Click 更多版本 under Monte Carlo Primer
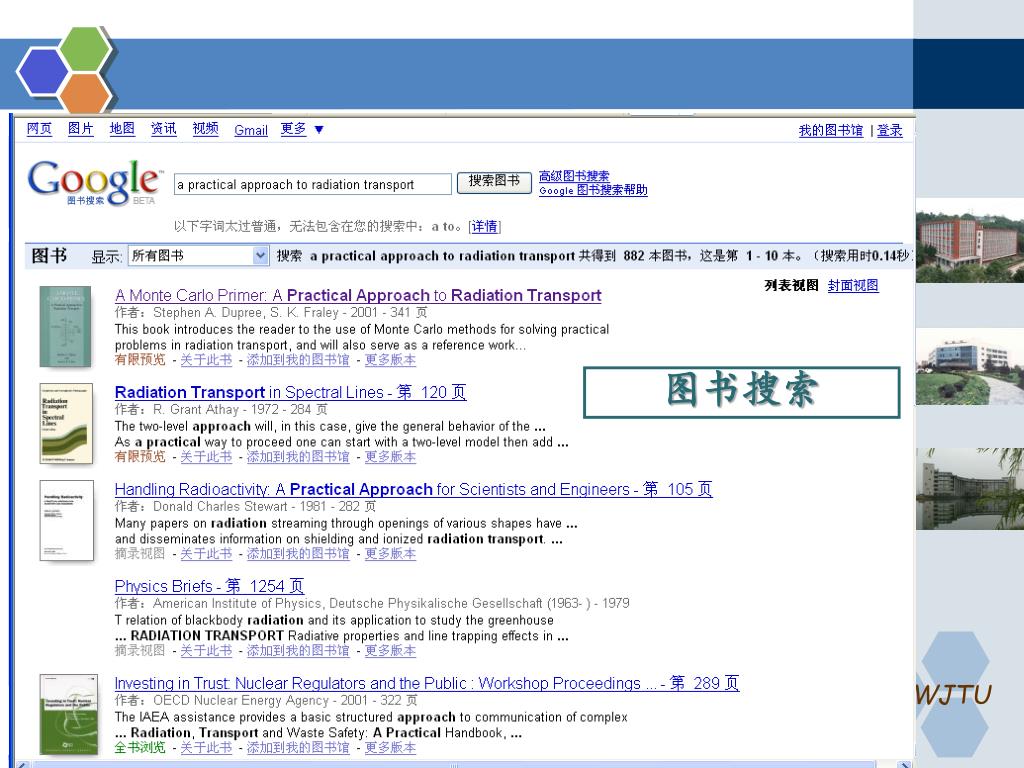The height and width of the screenshot is (768, 1024). click(x=390, y=359)
